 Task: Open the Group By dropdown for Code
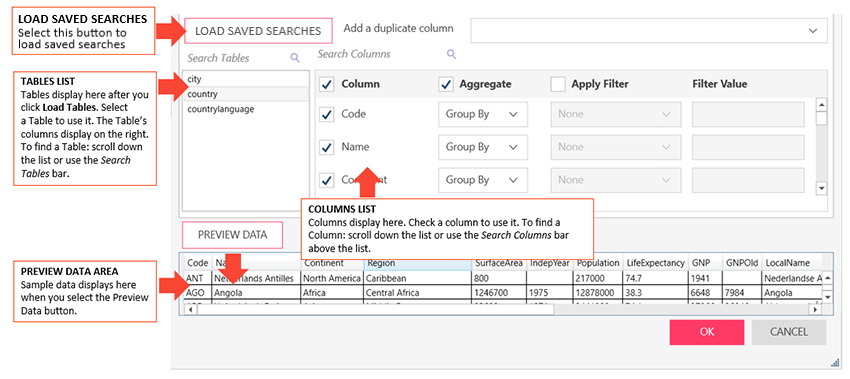482,114
